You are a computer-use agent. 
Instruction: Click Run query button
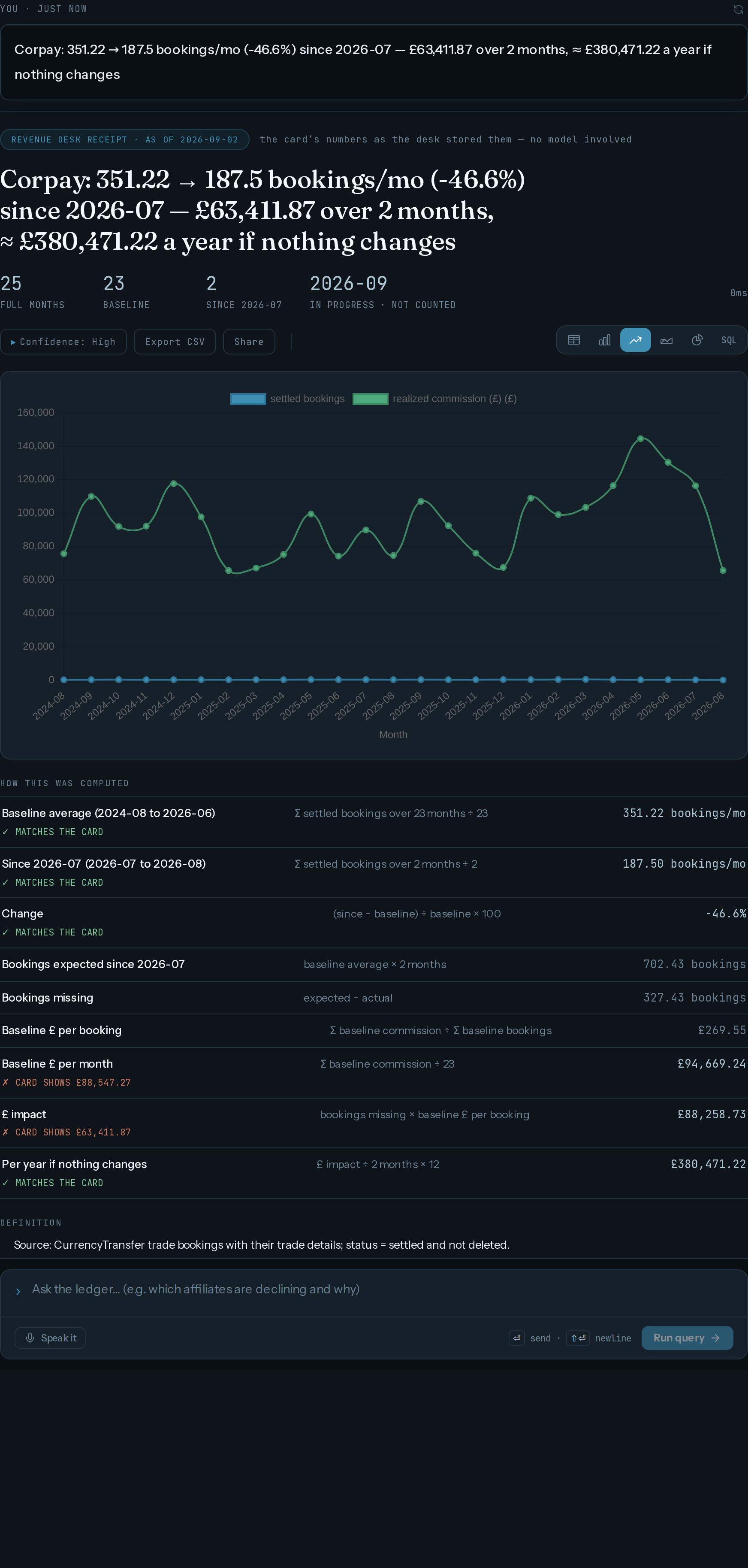(687, 1337)
